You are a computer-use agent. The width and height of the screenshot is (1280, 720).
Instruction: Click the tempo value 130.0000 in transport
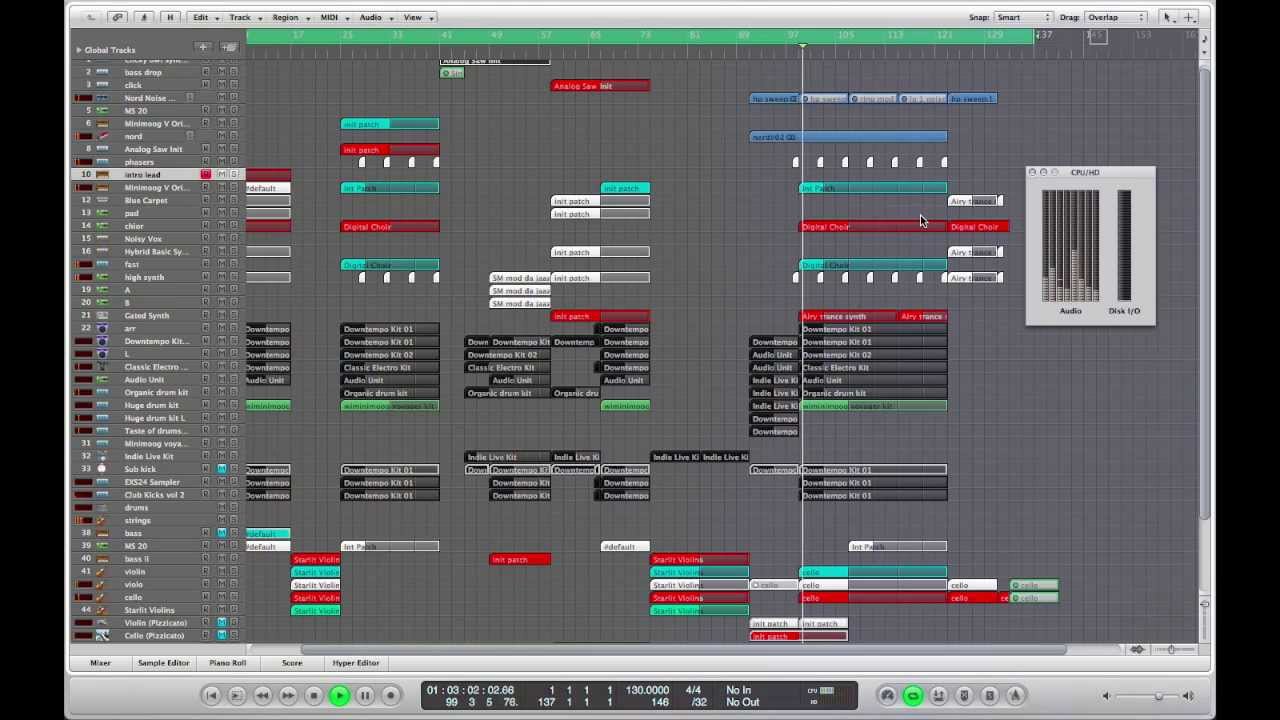point(647,690)
